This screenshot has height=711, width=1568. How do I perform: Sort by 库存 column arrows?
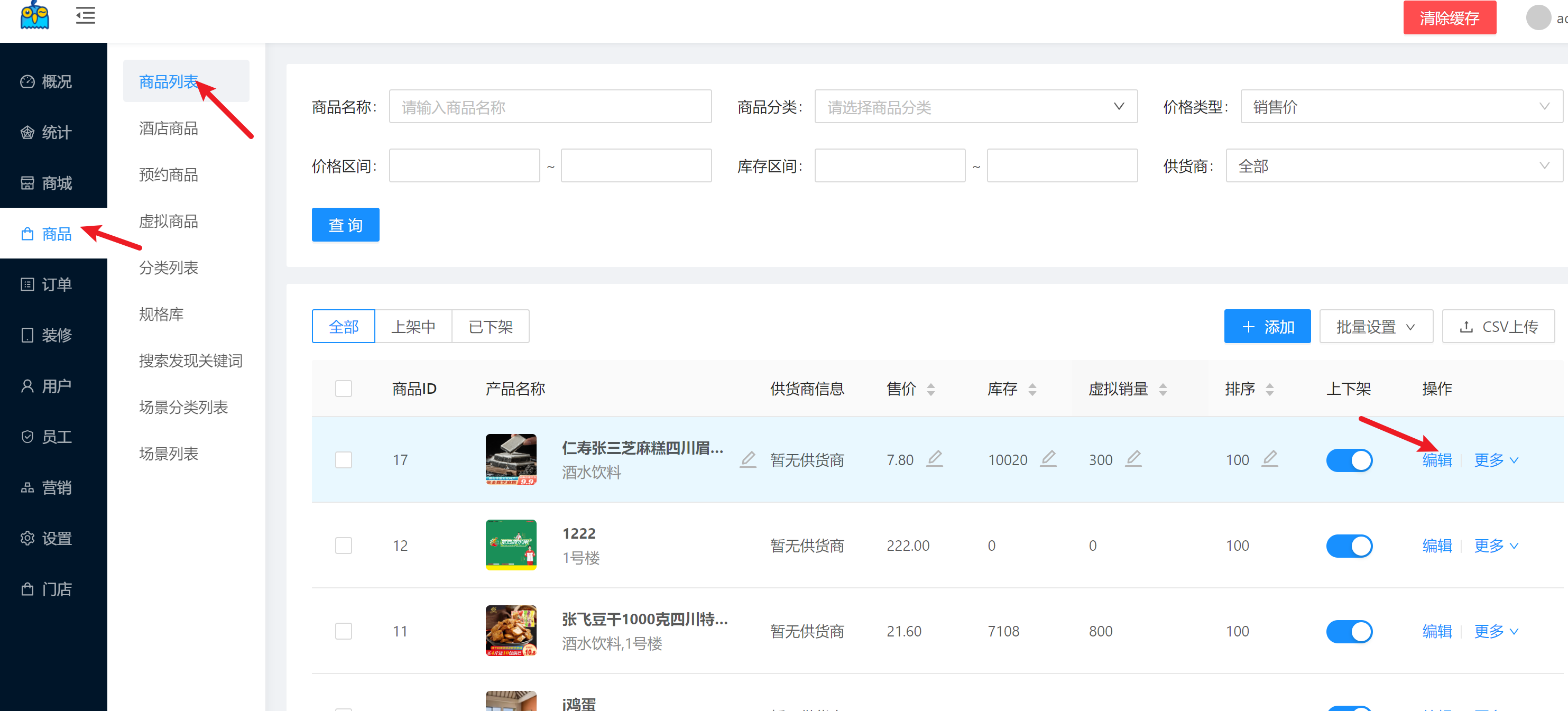pyautogui.click(x=1032, y=389)
